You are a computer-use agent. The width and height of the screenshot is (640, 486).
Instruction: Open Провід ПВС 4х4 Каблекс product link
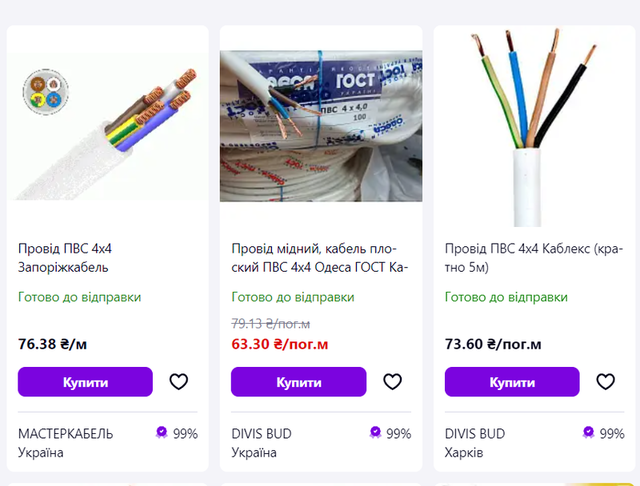(526, 257)
